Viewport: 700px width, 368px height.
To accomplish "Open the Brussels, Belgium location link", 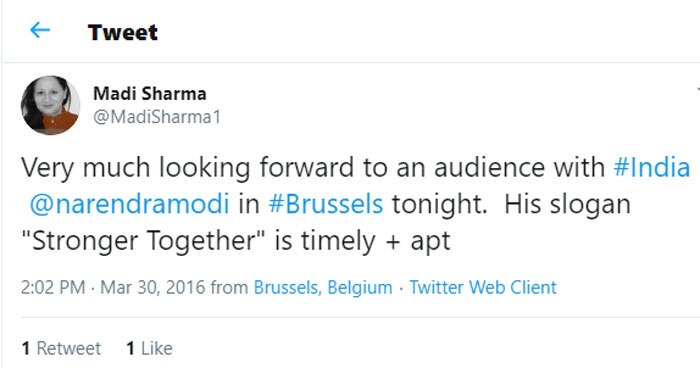I will tap(323, 287).
